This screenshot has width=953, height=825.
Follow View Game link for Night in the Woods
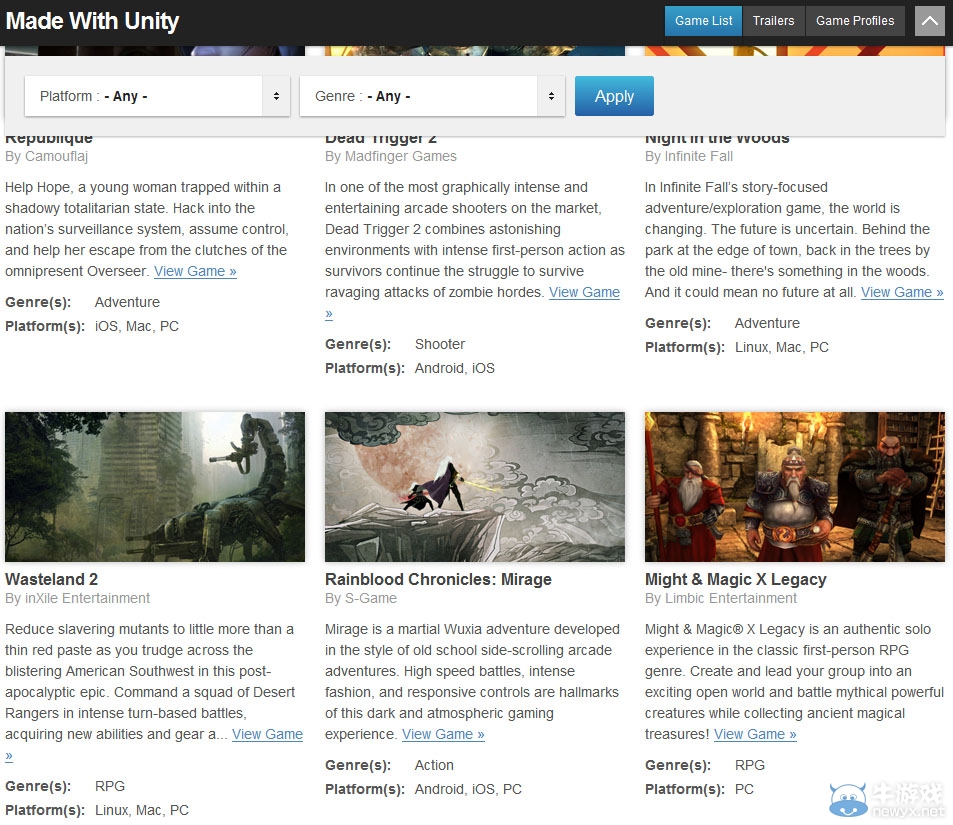tap(902, 292)
